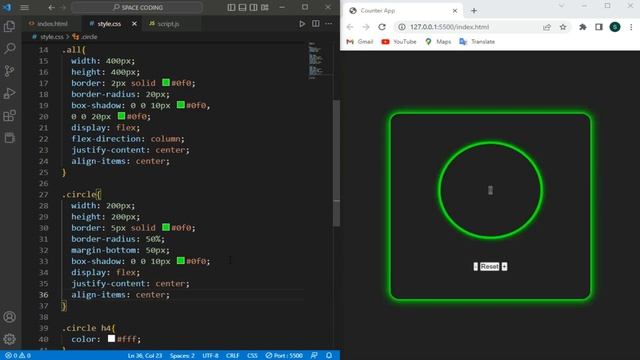This screenshot has width=640, height=360.
Task: Open editor More Actions ellipsis menu
Action: pos(329,24)
